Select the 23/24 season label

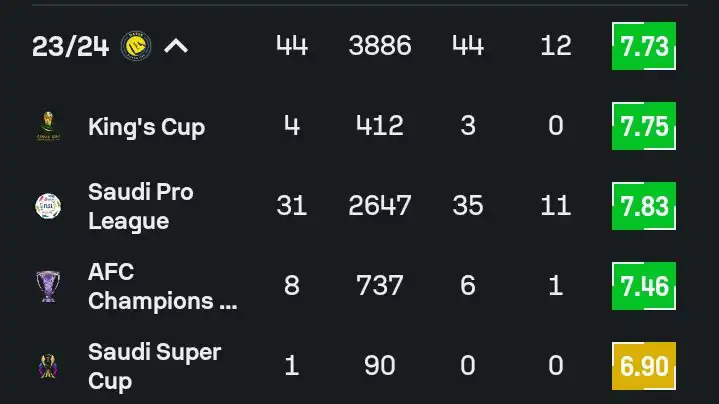[x=68, y=46]
